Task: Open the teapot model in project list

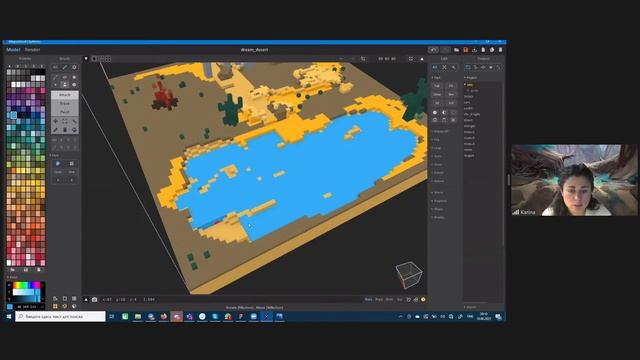Action: (469, 156)
